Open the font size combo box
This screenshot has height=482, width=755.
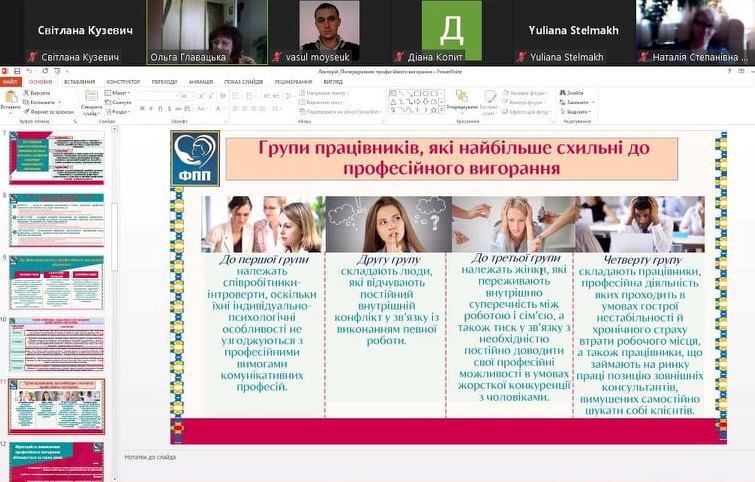tap(187, 96)
